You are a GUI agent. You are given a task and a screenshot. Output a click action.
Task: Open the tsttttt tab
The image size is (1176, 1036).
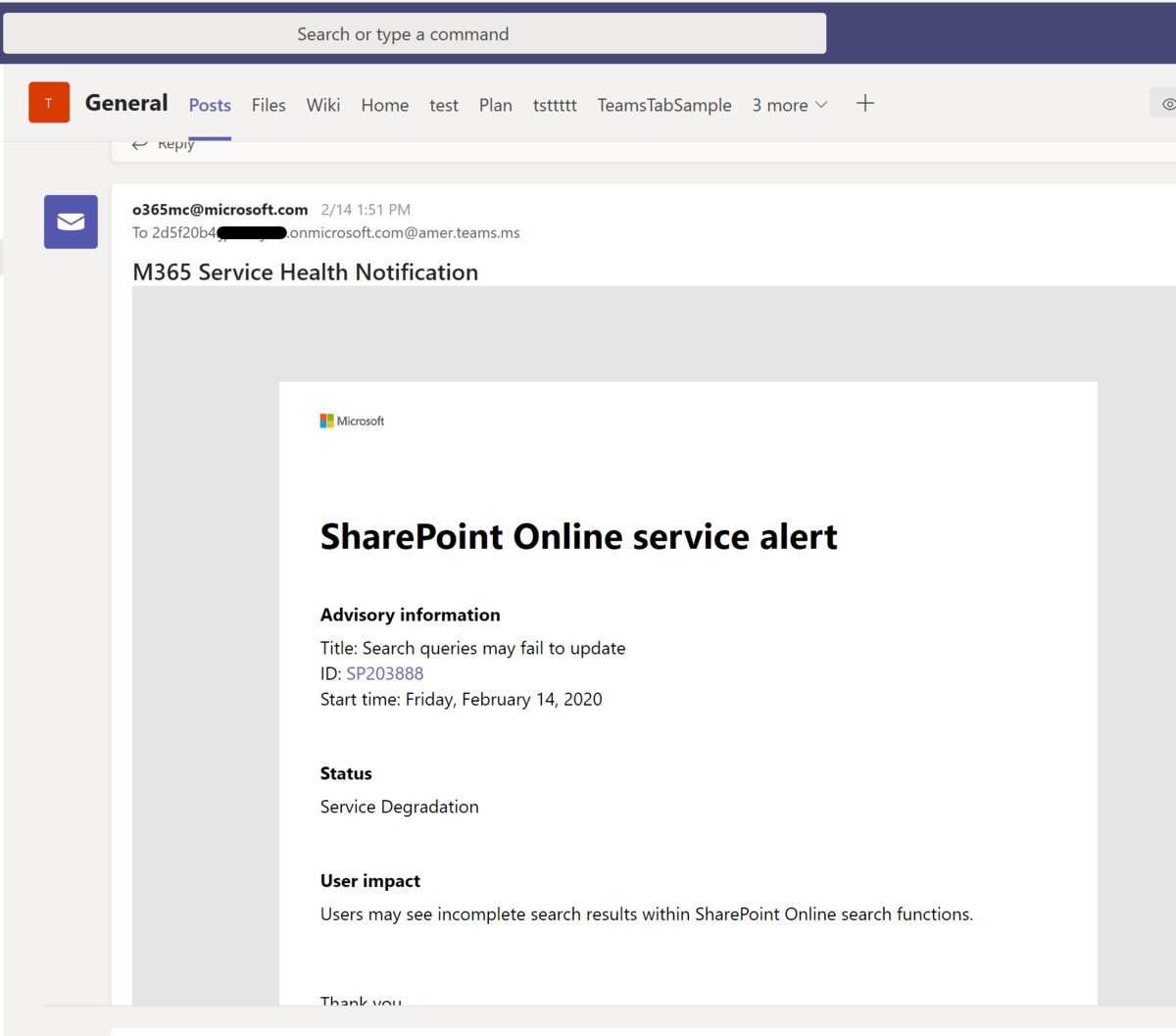point(555,105)
